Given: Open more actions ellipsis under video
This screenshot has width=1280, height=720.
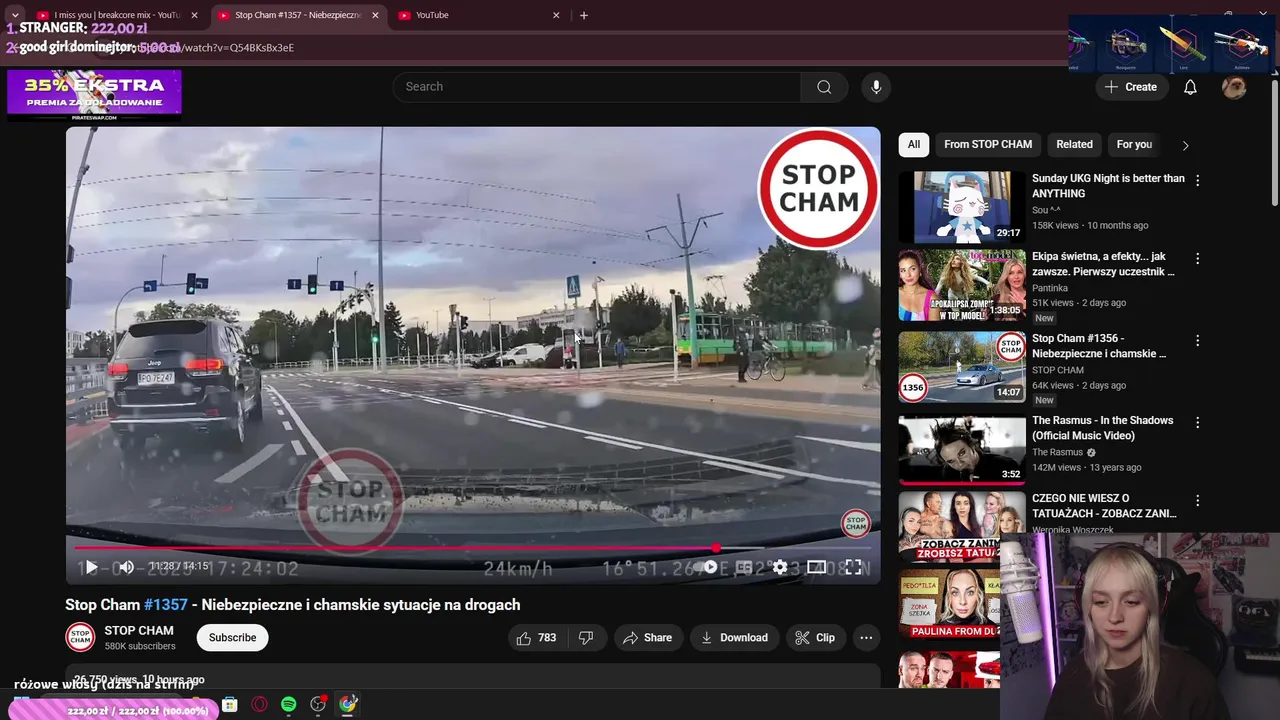Looking at the screenshot, I should pyautogui.click(x=866, y=637).
